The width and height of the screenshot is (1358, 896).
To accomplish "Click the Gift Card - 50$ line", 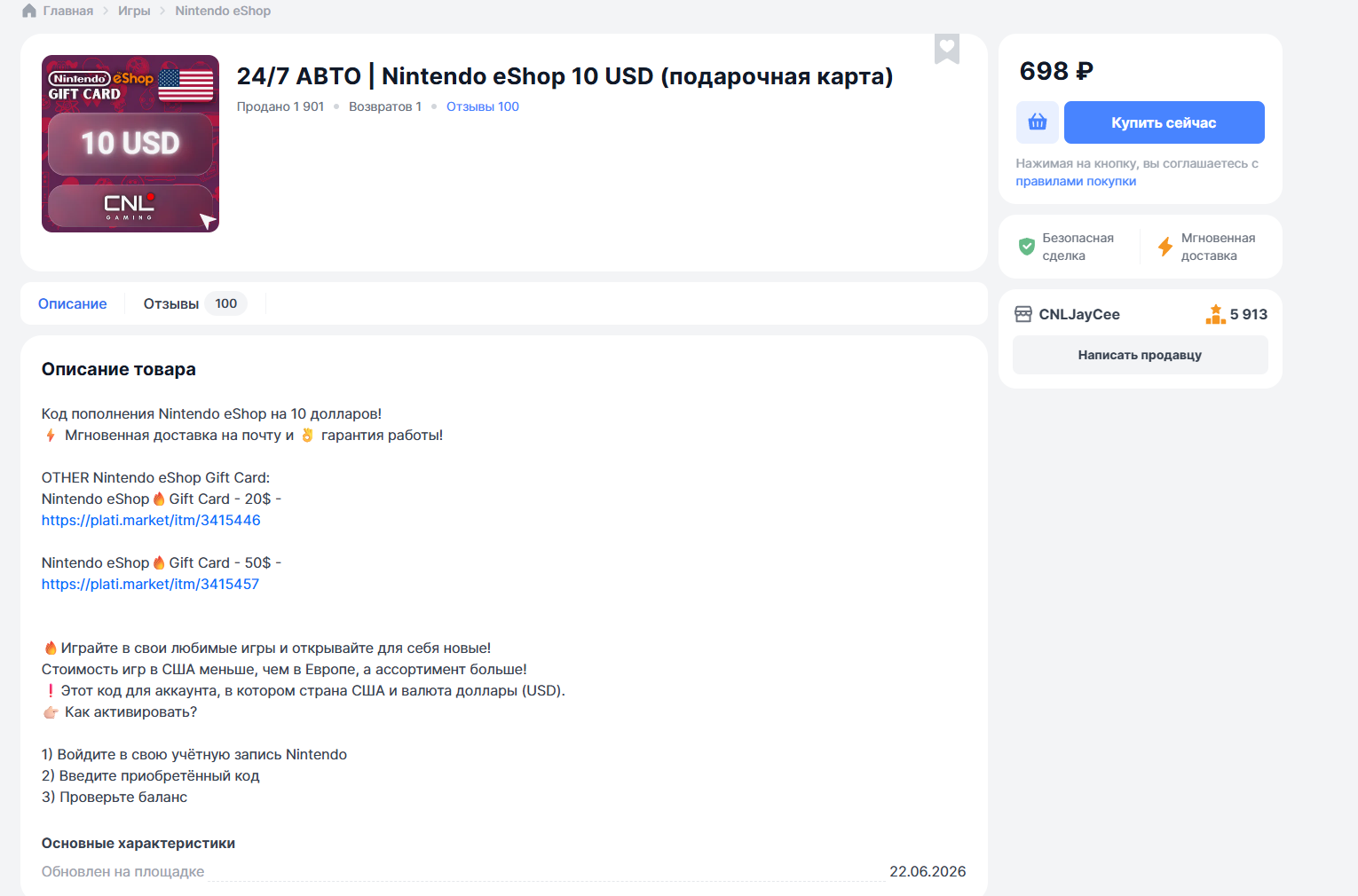I will 162,562.
